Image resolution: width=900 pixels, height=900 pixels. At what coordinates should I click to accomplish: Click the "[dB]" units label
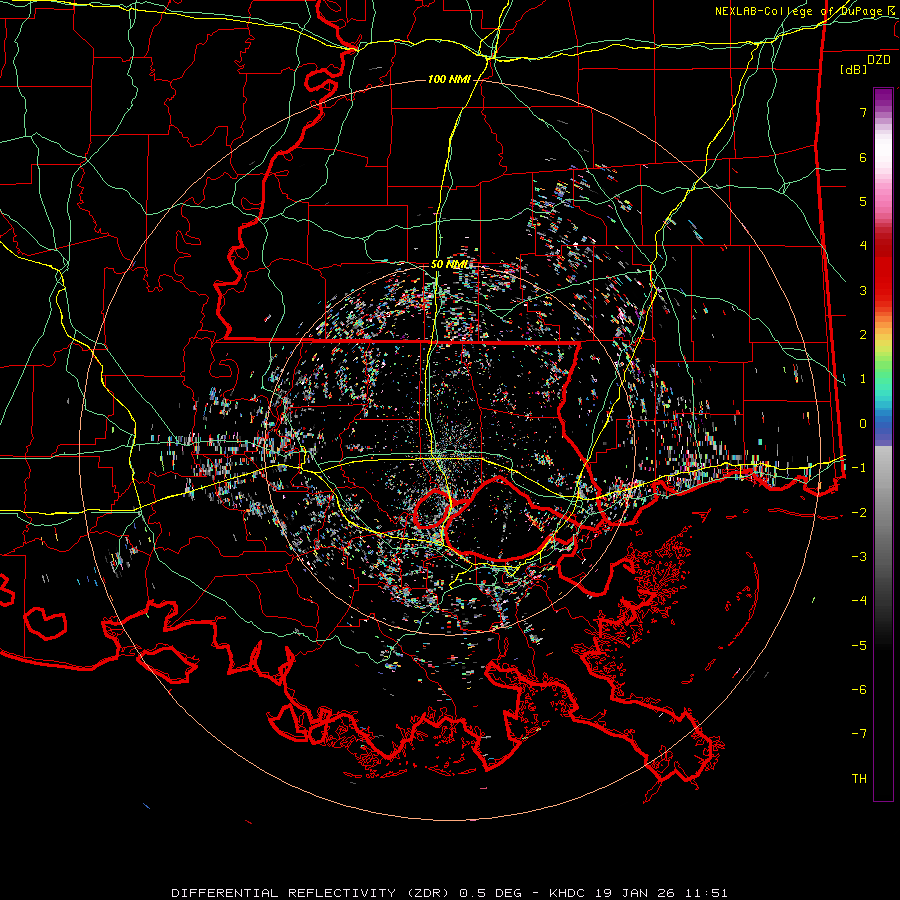[854, 69]
